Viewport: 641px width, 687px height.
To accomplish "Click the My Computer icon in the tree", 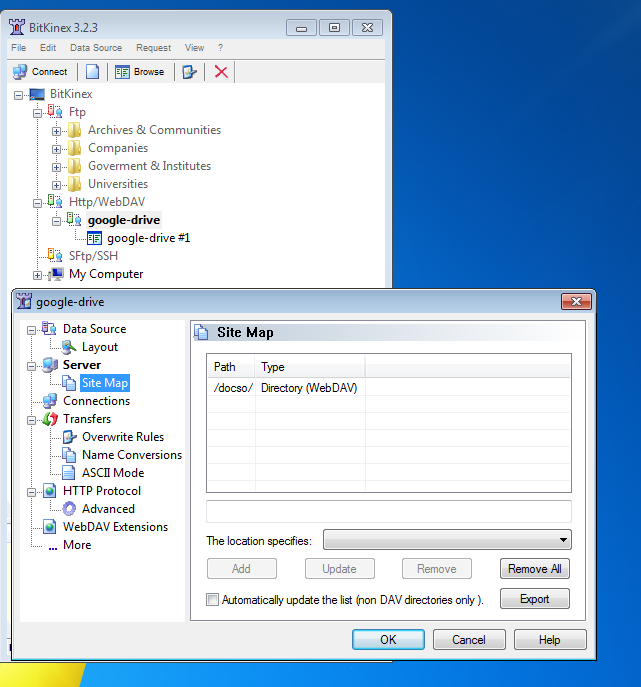I will (x=56, y=274).
